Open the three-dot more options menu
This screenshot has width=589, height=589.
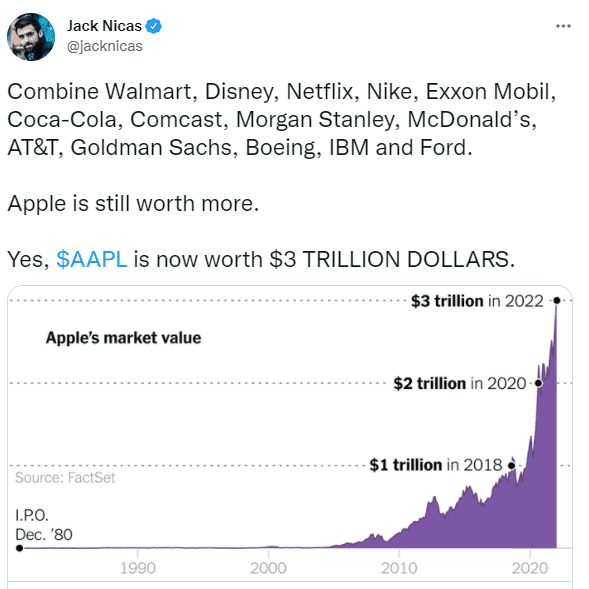coord(563,26)
